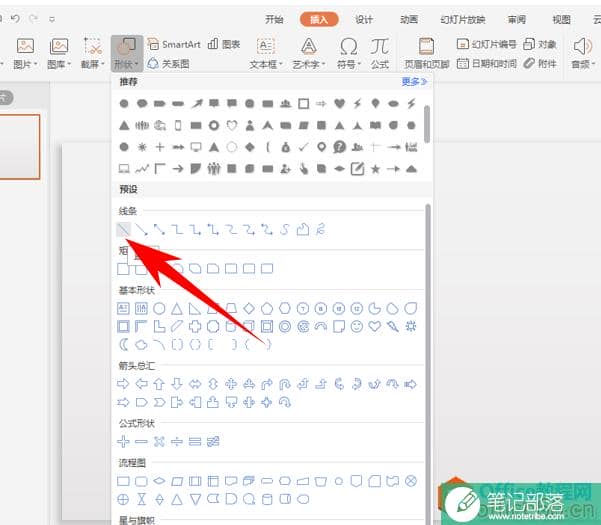Insert the right block arrow
Screen dimensions: 601x525
[123, 384]
